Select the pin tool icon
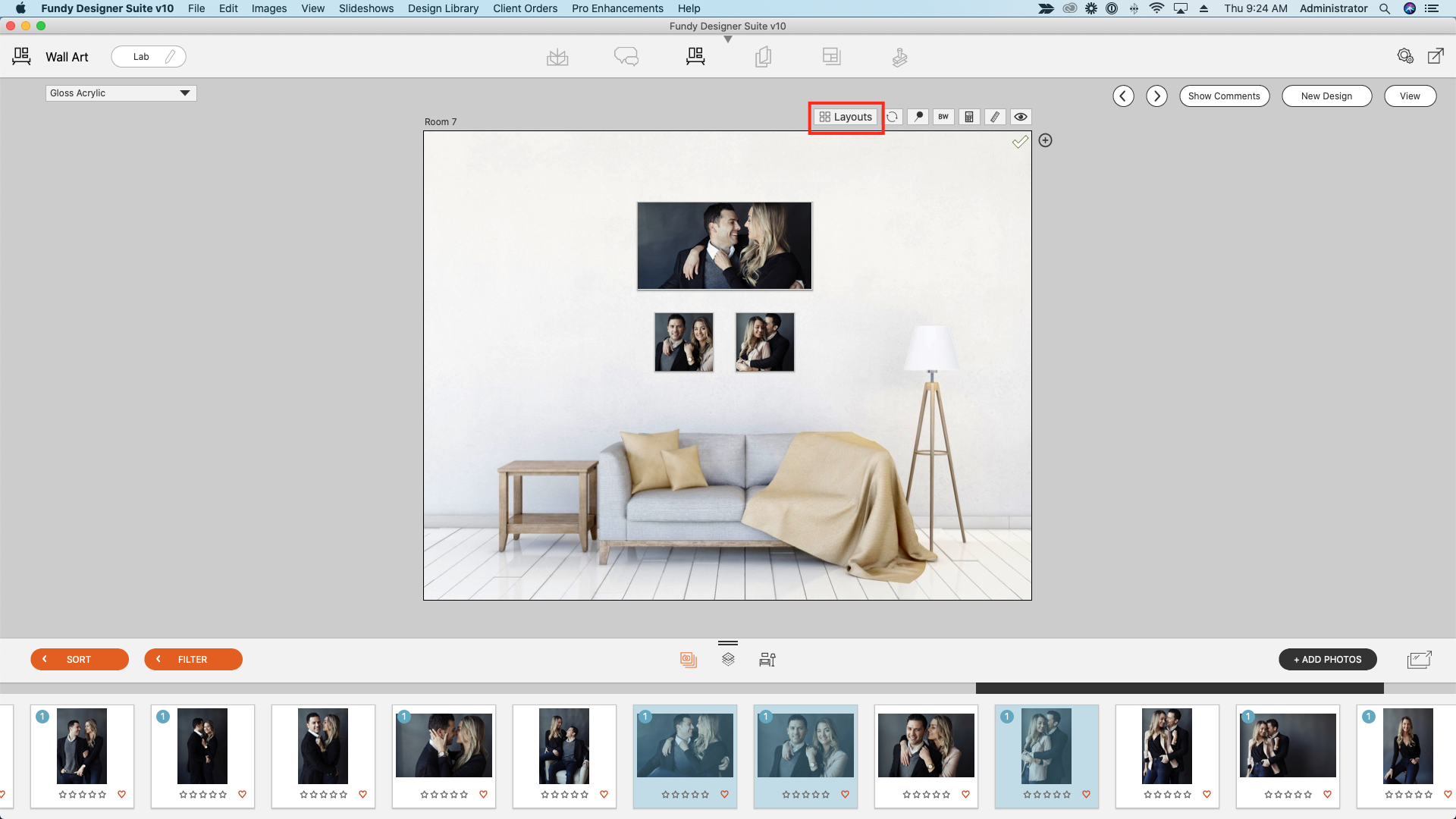Viewport: 1456px width, 819px height. (918, 117)
